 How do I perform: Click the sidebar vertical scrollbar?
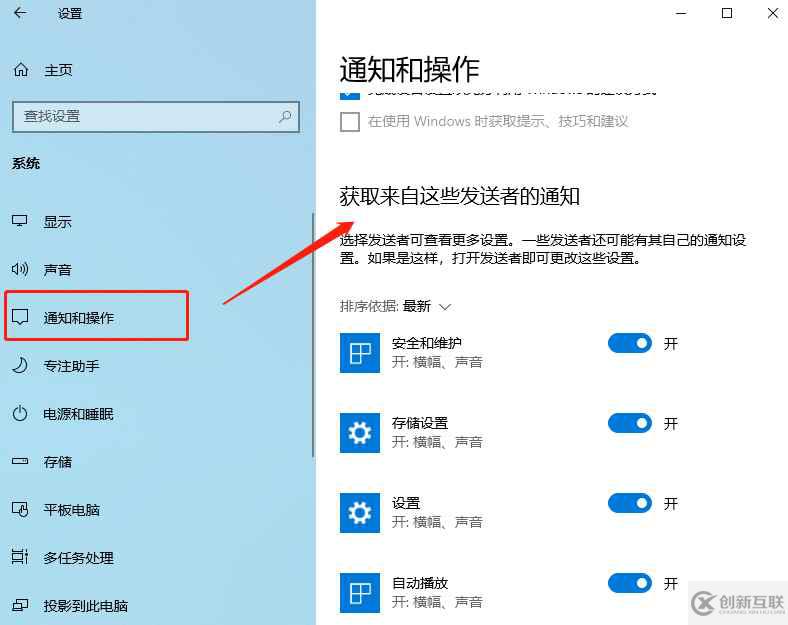313,335
